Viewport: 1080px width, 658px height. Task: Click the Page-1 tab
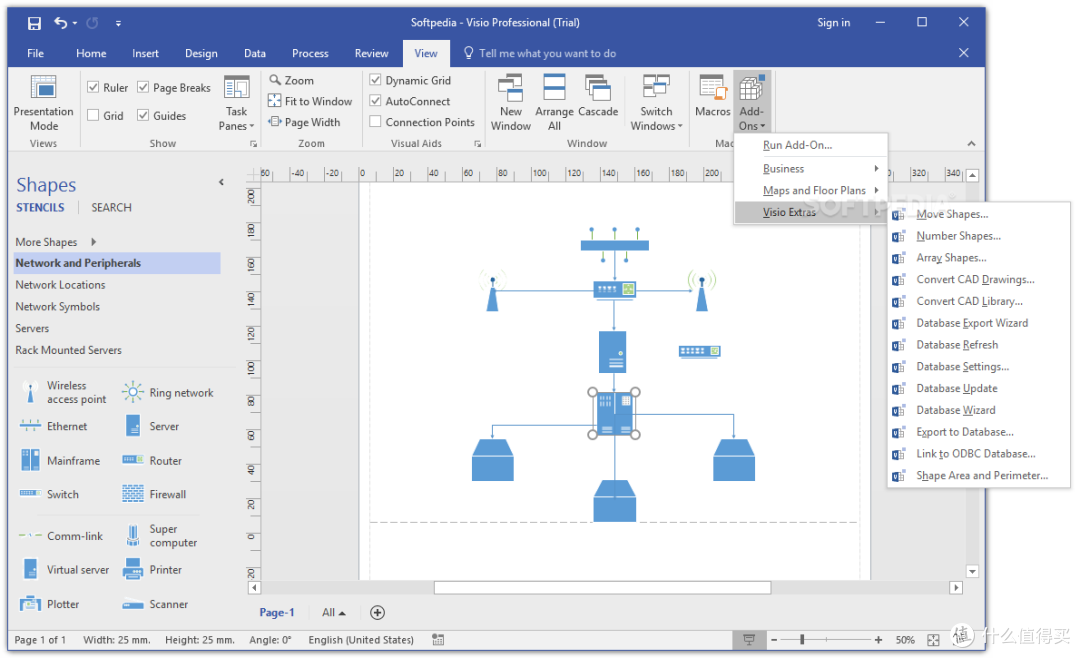tap(277, 613)
